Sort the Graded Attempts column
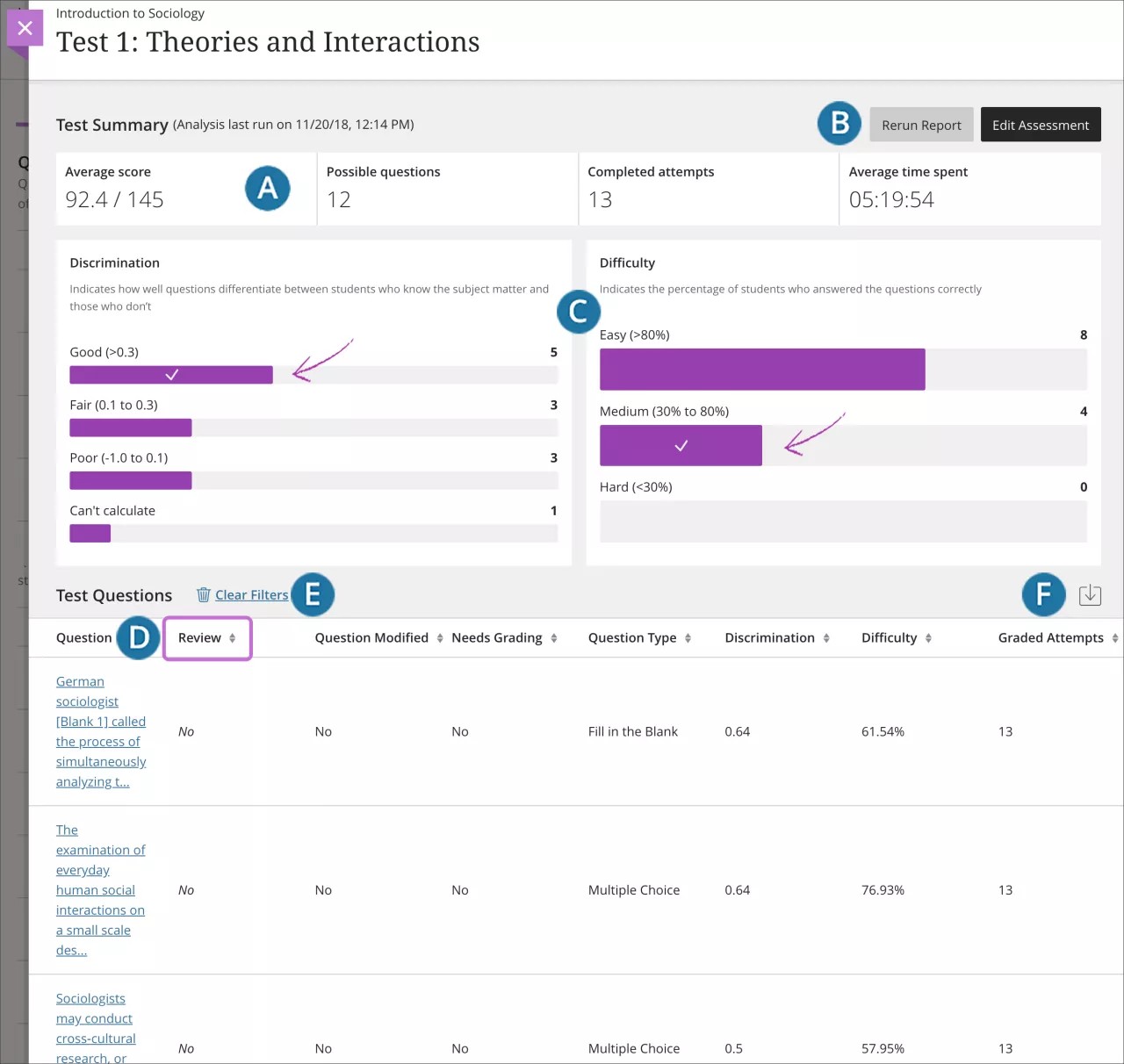1124x1064 pixels. pos(1114,638)
